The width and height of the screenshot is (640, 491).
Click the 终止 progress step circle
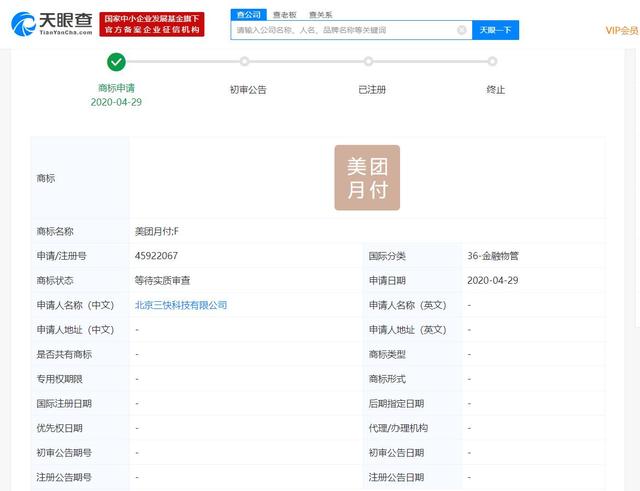[x=493, y=62]
